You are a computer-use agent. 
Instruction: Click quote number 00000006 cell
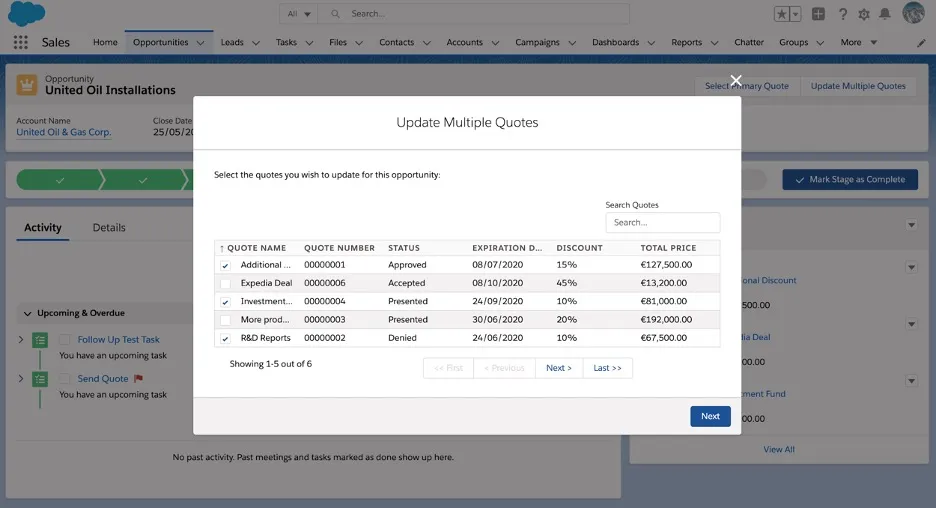click(325, 283)
